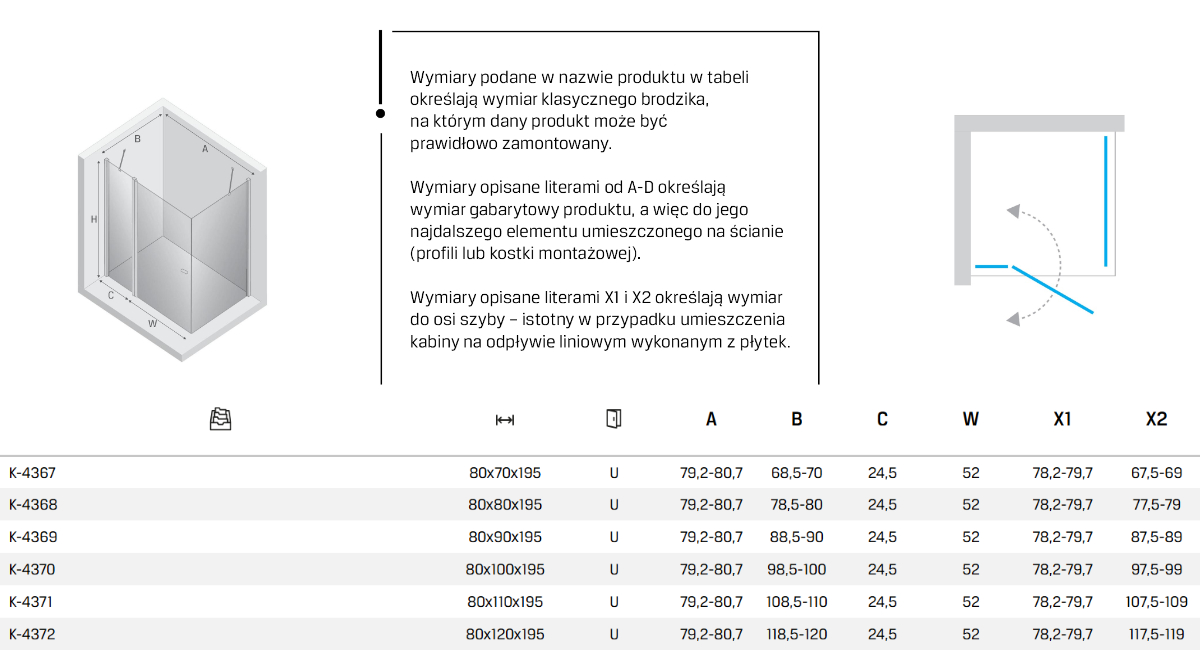The width and height of the screenshot is (1200, 654).
Task: Click the X1 column header
Action: tap(1062, 420)
